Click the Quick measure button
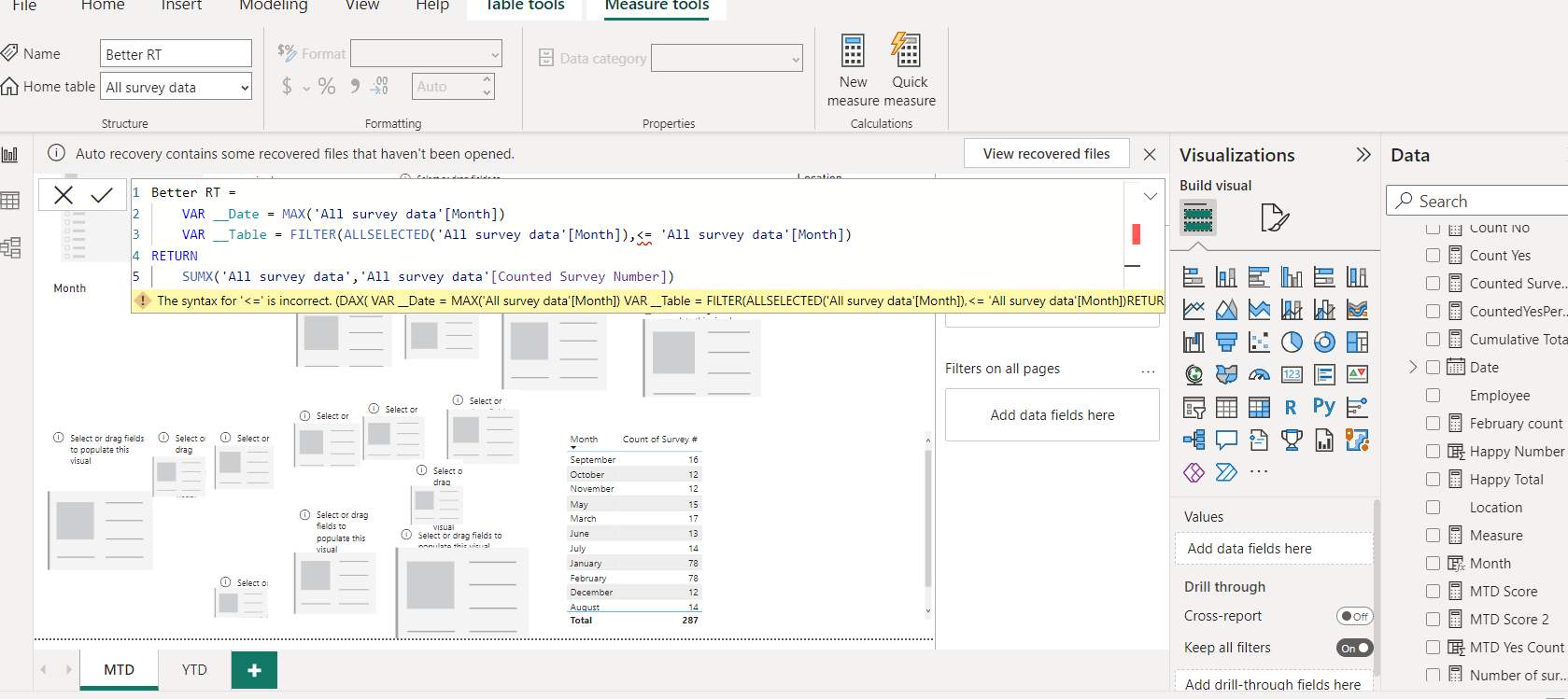Image resolution: width=1568 pixels, height=699 pixels. coord(909,70)
